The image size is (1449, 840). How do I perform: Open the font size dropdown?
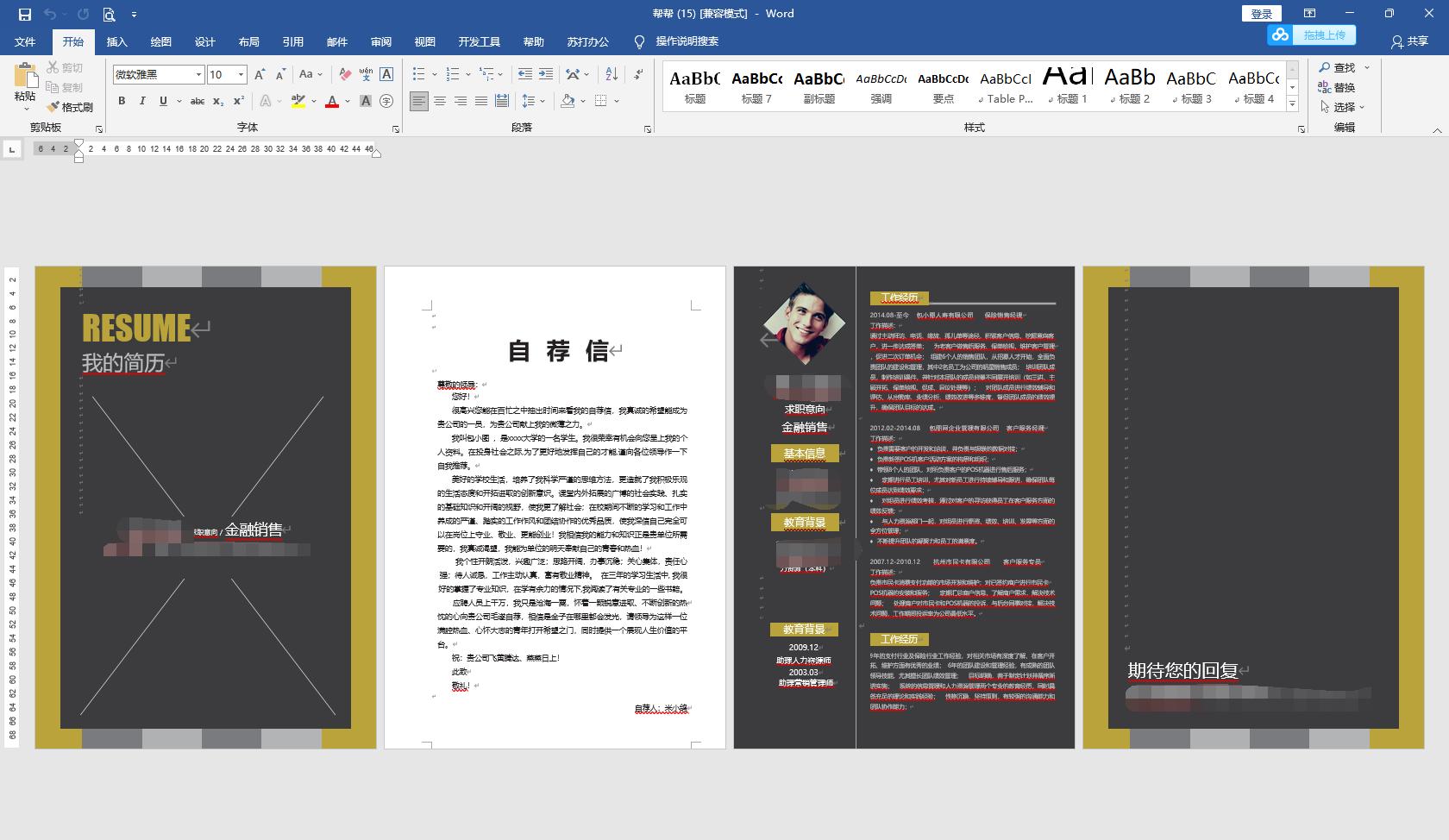241,75
